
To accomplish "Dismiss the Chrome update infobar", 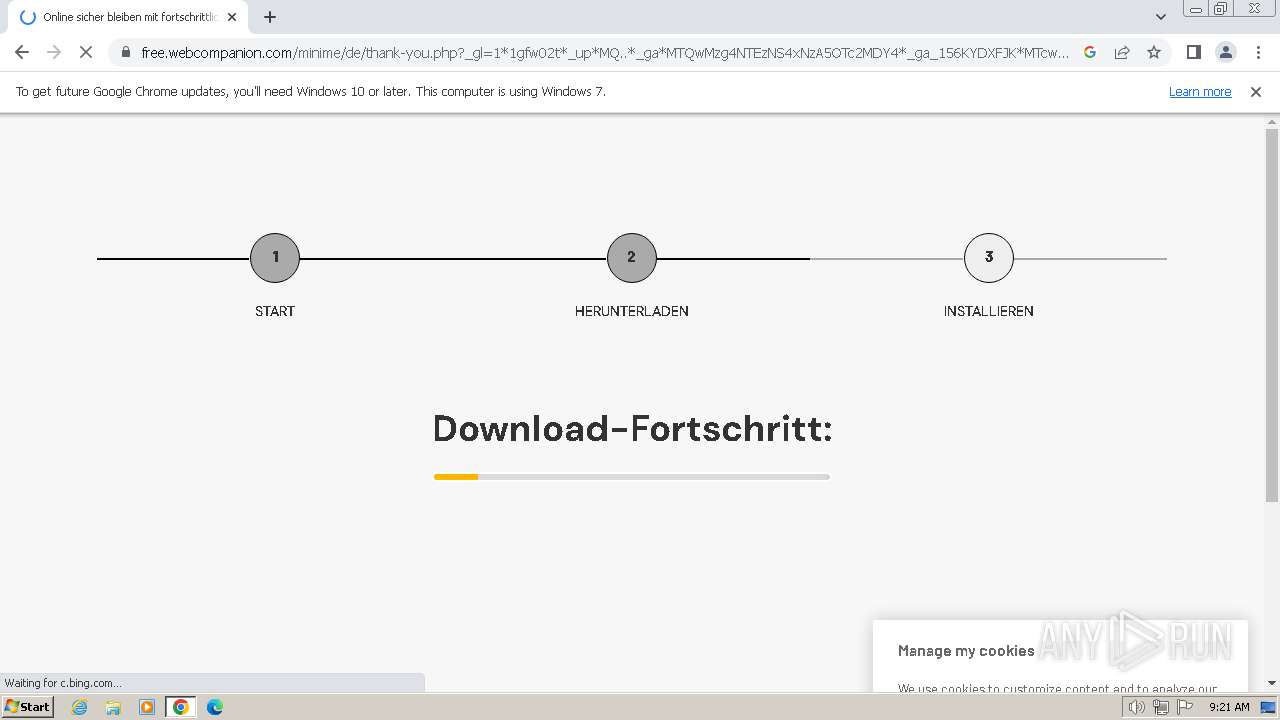I will click(x=1256, y=91).
